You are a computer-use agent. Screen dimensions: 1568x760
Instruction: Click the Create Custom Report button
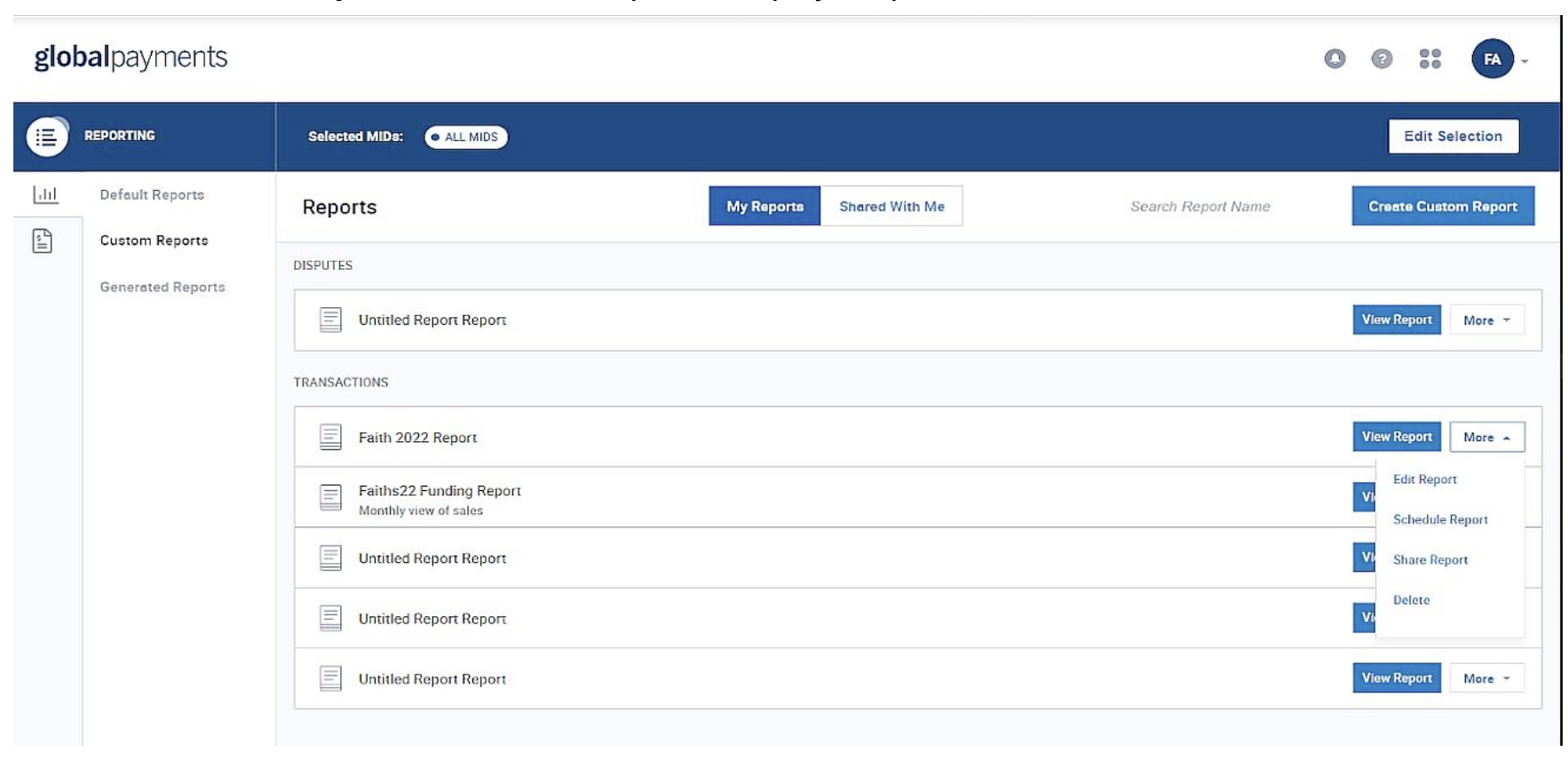point(1442,206)
